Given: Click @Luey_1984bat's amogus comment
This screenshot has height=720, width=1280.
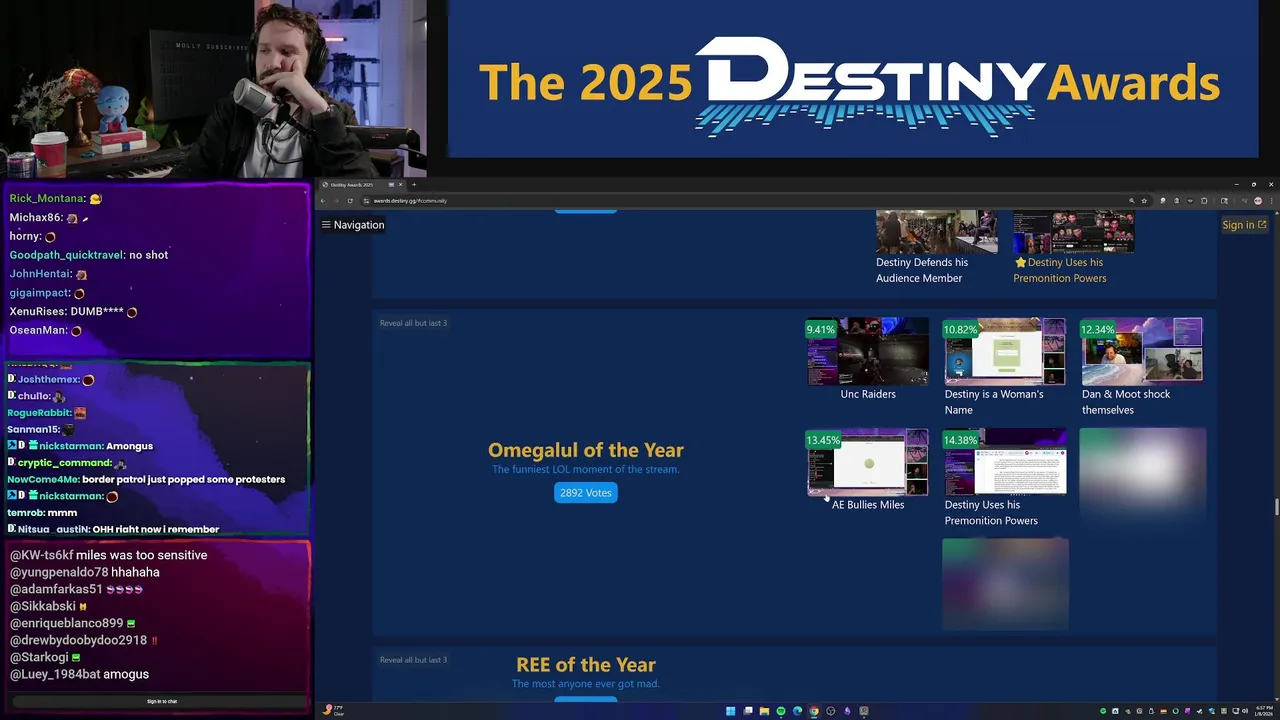Looking at the screenshot, I should (80, 674).
